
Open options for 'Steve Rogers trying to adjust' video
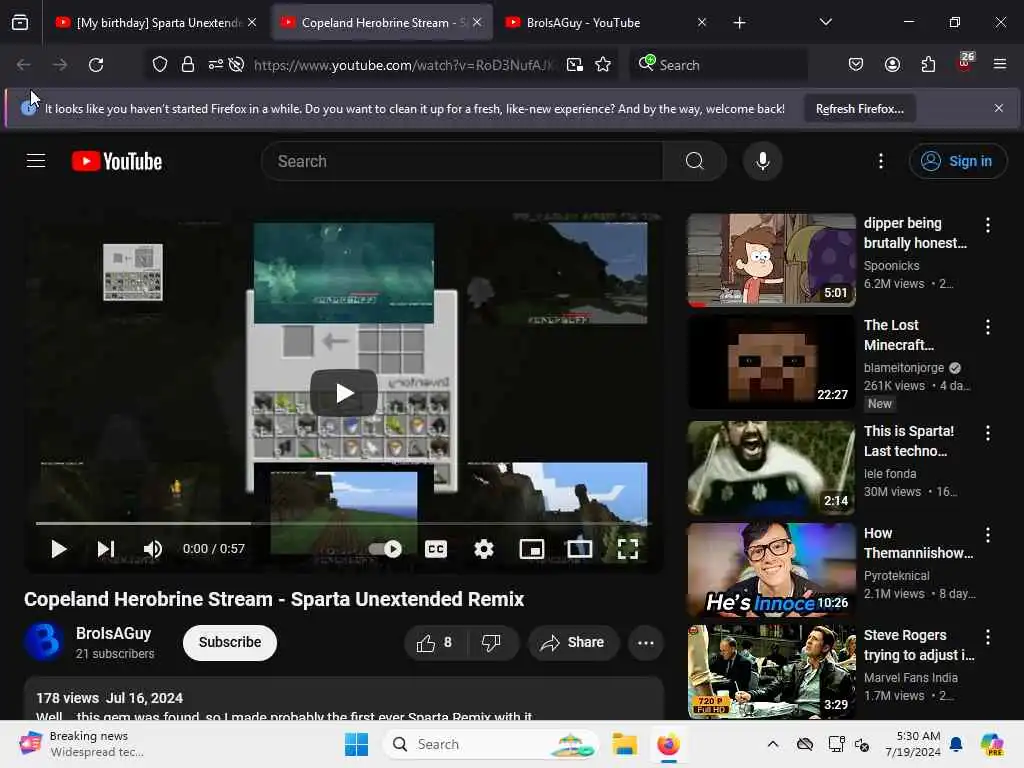[x=987, y=637]
